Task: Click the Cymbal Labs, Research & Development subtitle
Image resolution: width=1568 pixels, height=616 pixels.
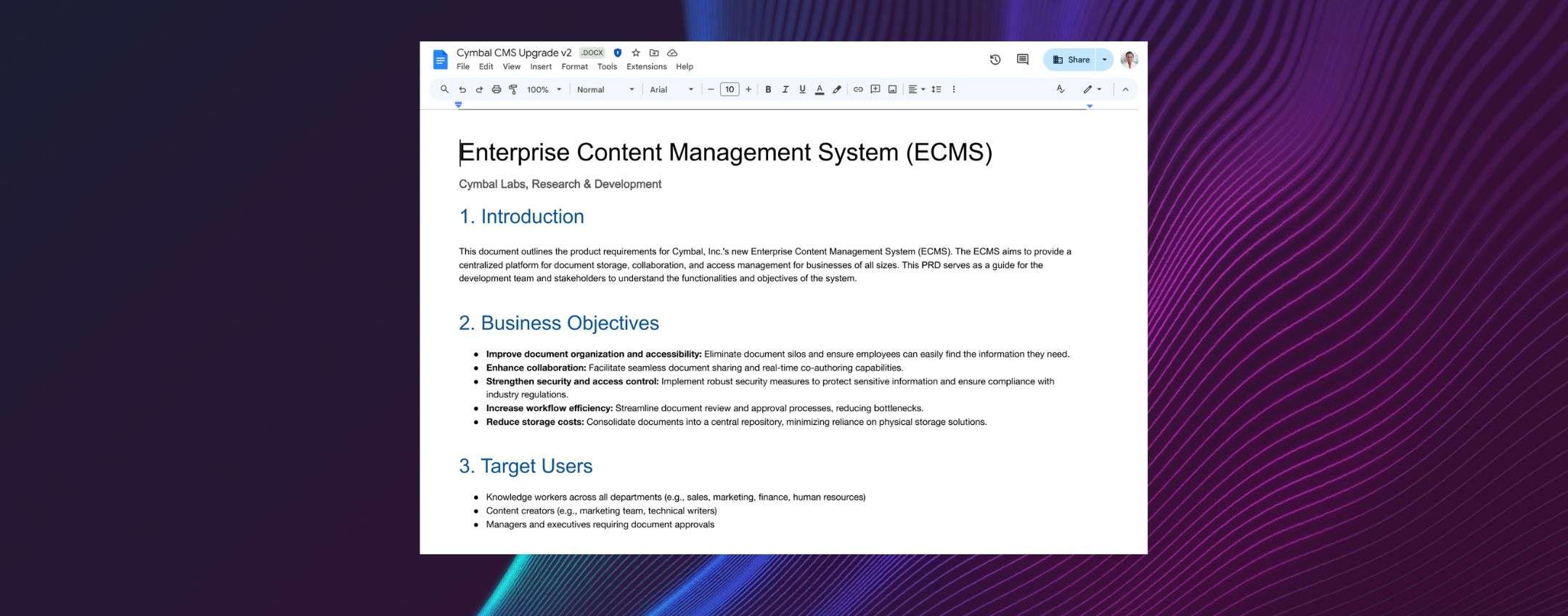Action: click(x=560, y=185)
